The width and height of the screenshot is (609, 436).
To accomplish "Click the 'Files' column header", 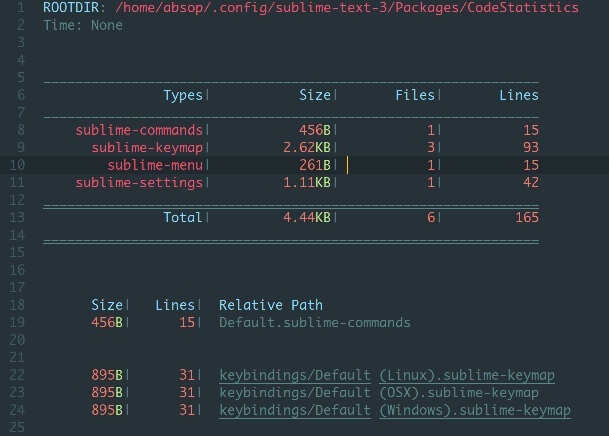I will point(415,95).
